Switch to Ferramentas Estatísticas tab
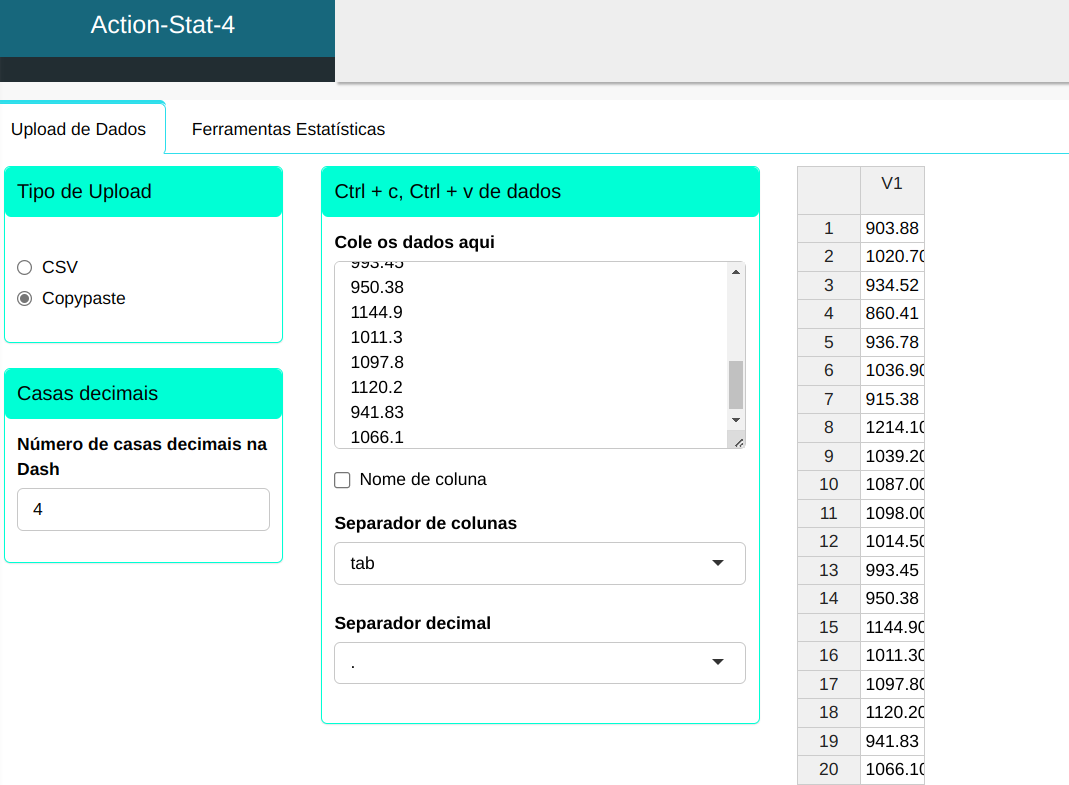 (x=288, y=130)
